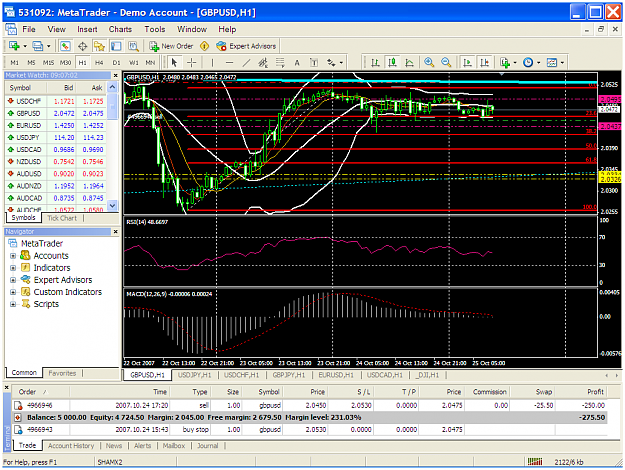The height and width of the screenshot is (470, 625).
Task: Close the Navigator panel
Action: point(116,232)
